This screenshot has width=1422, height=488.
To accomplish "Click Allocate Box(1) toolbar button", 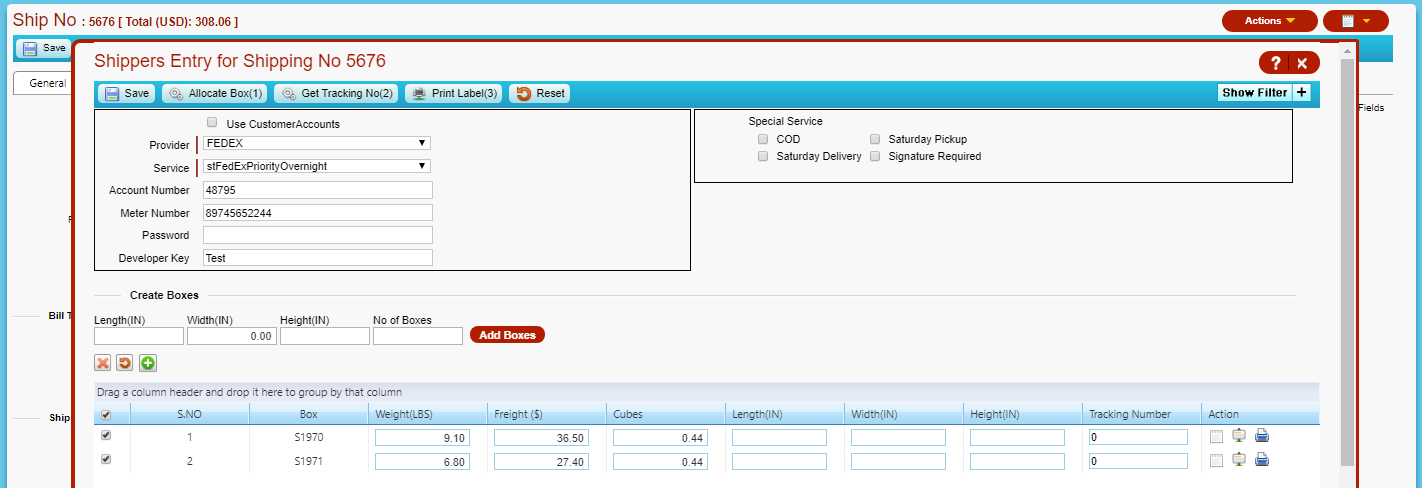I will pyautogui.click(x=215, y=93).
